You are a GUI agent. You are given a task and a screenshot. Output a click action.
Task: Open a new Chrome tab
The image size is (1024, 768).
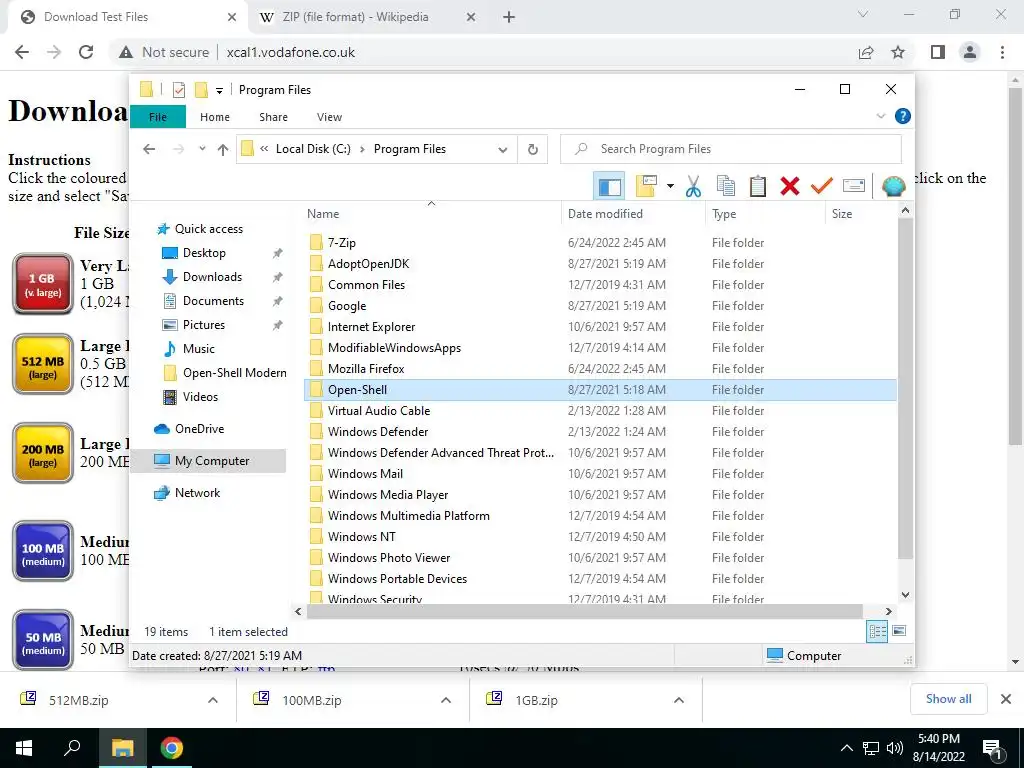pyautogui.click(x=509, y=17)
